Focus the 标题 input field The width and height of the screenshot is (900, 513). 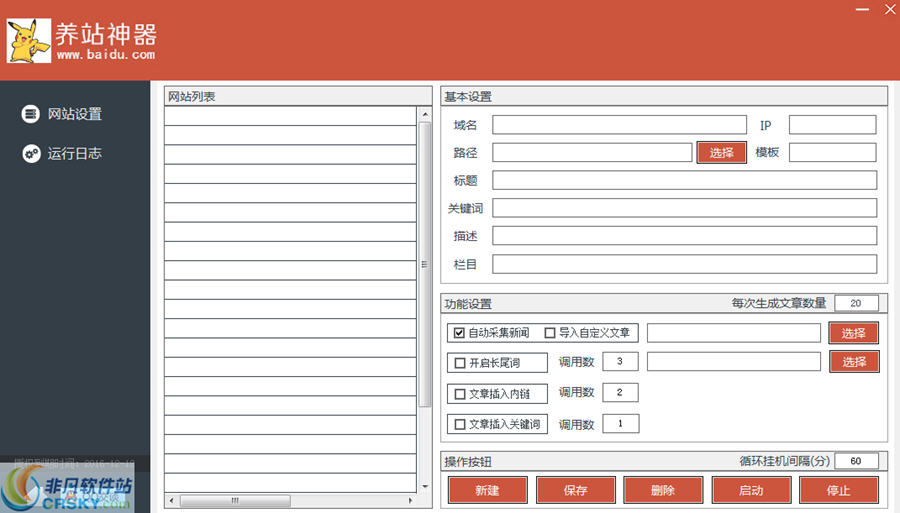click(685, 180)
